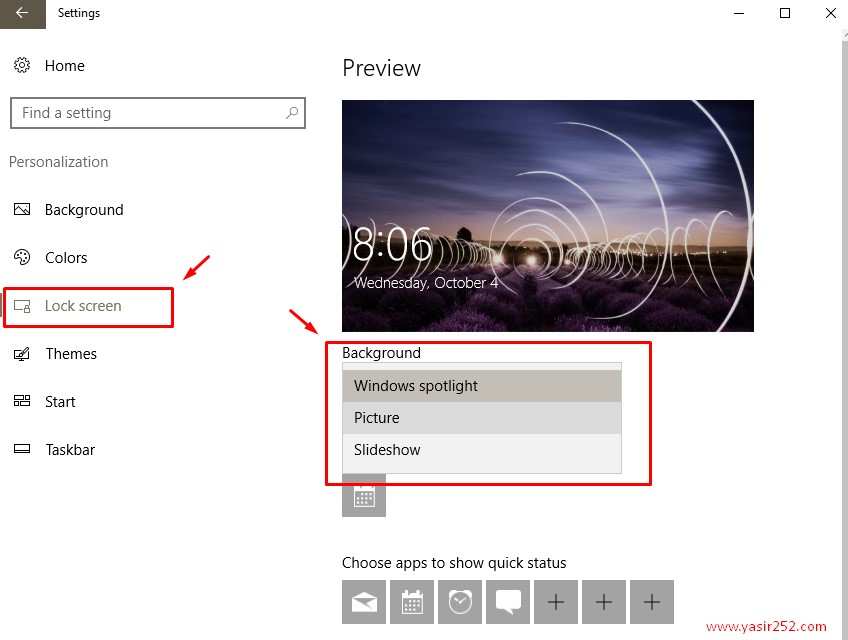Open Themes settings in the sidebar
The height and width of the screenshot is (640, 848).
pyautogui.click(x=71, y=353)
